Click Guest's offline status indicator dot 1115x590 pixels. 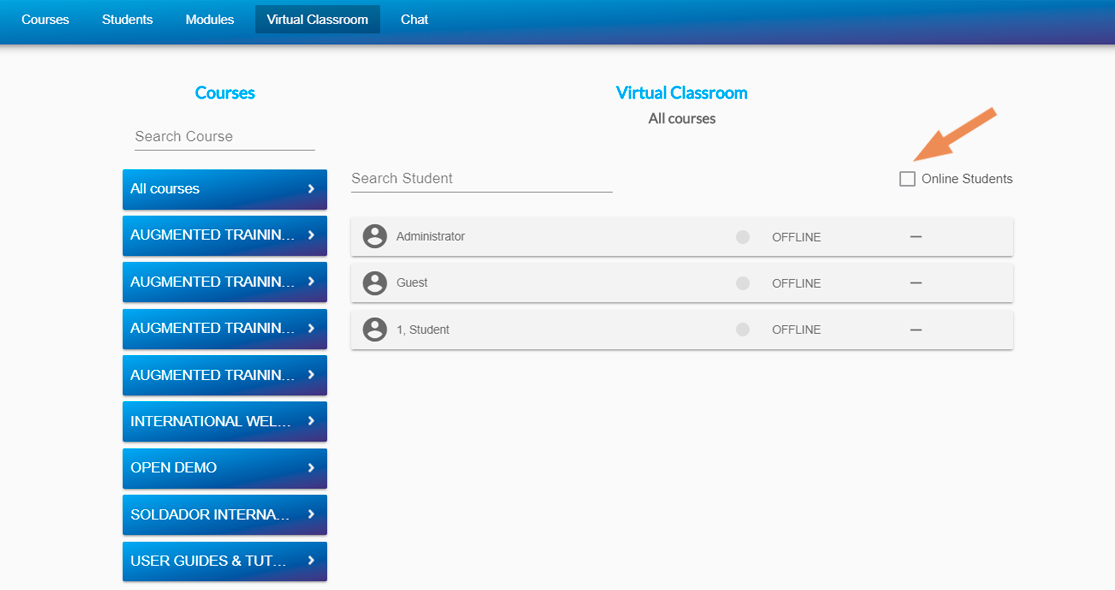click(x=742, y=283)
